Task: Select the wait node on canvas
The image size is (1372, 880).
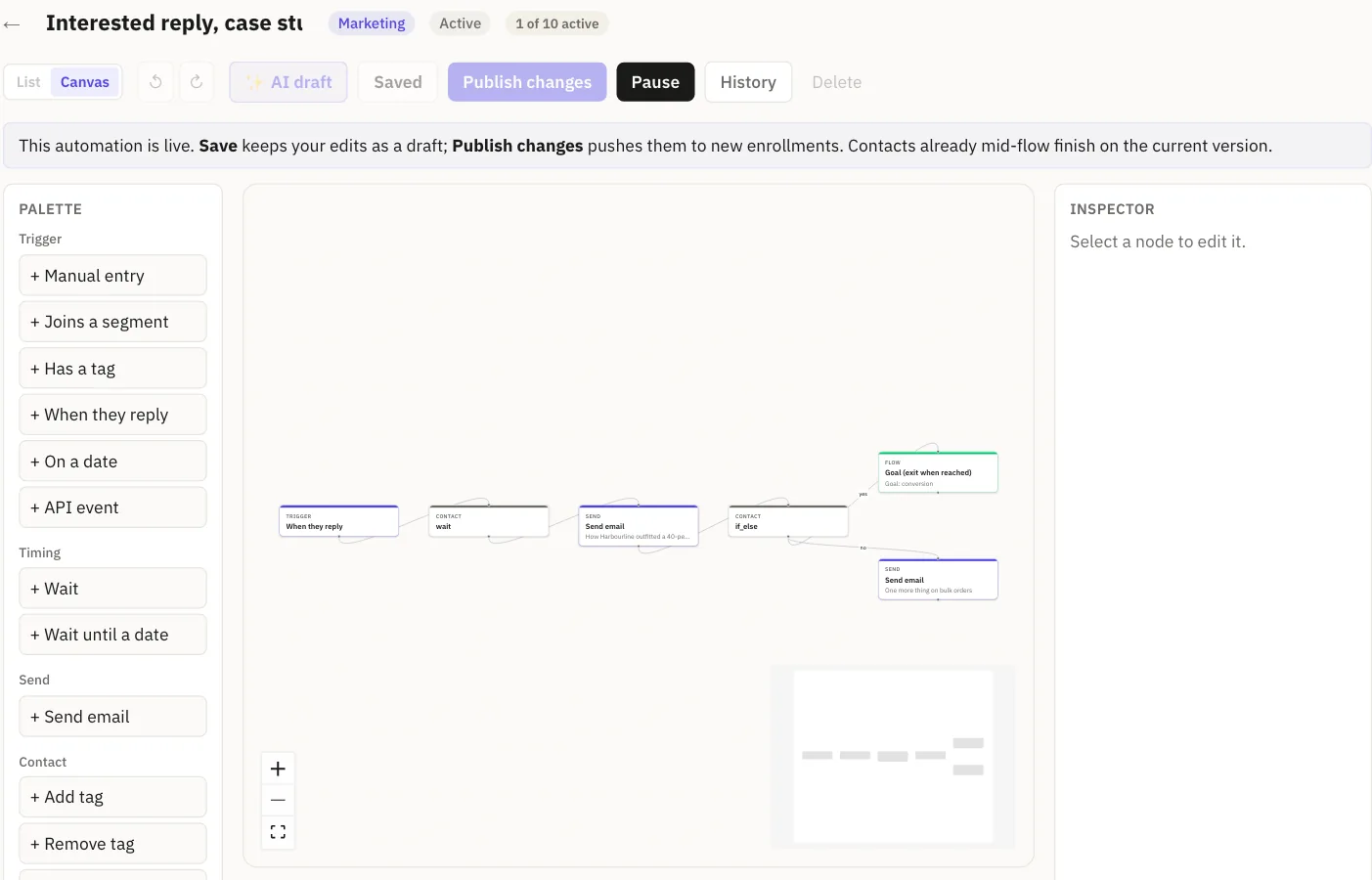Action: [x=489, y=521]
